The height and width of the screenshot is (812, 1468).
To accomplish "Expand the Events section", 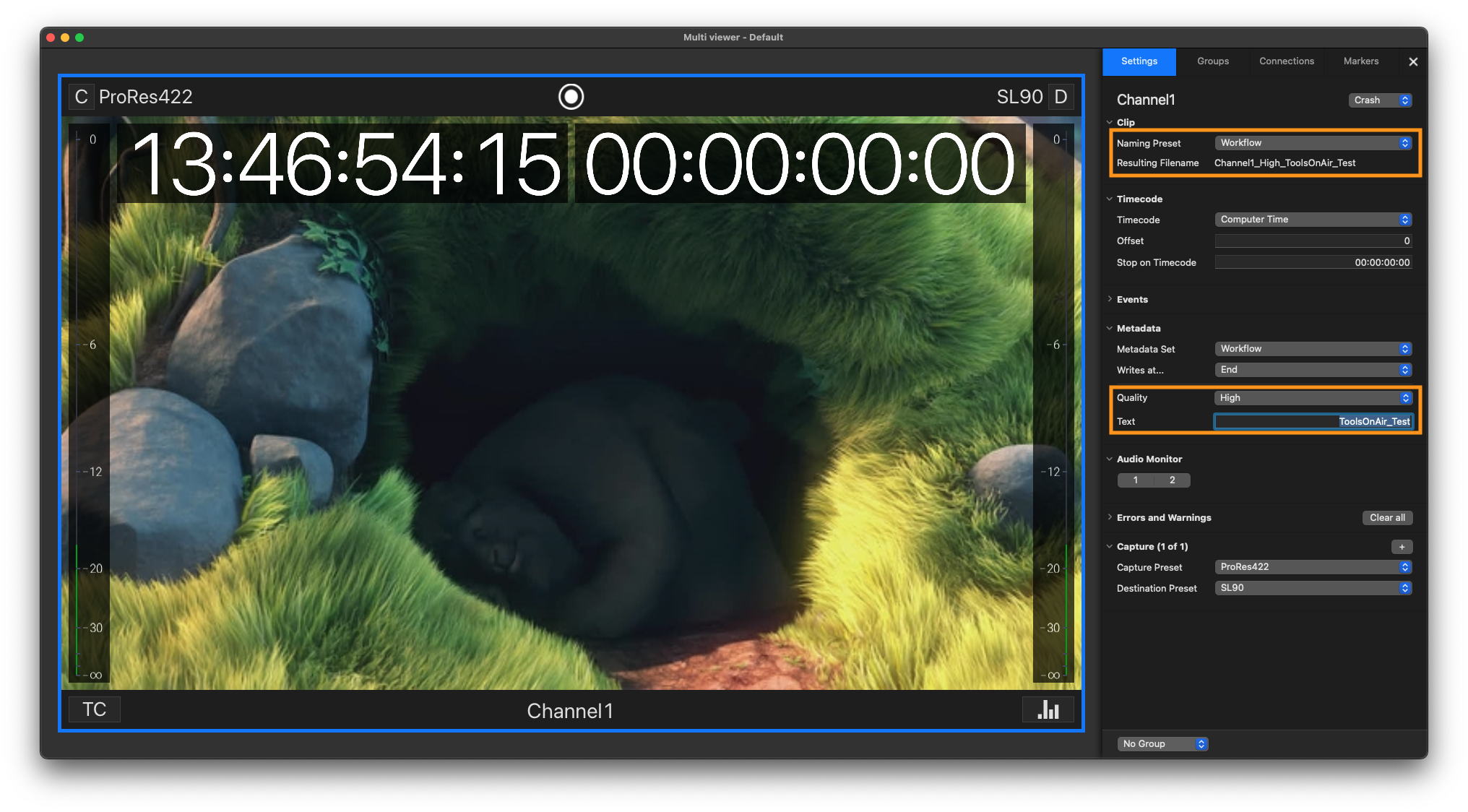I will (x=1110, y=299).
